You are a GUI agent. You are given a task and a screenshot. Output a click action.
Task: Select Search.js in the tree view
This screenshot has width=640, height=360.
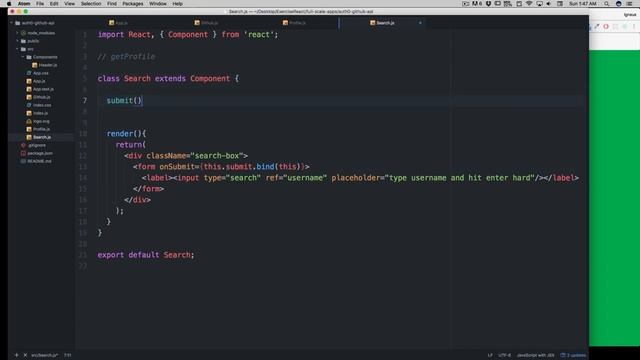tap(42, 137)
